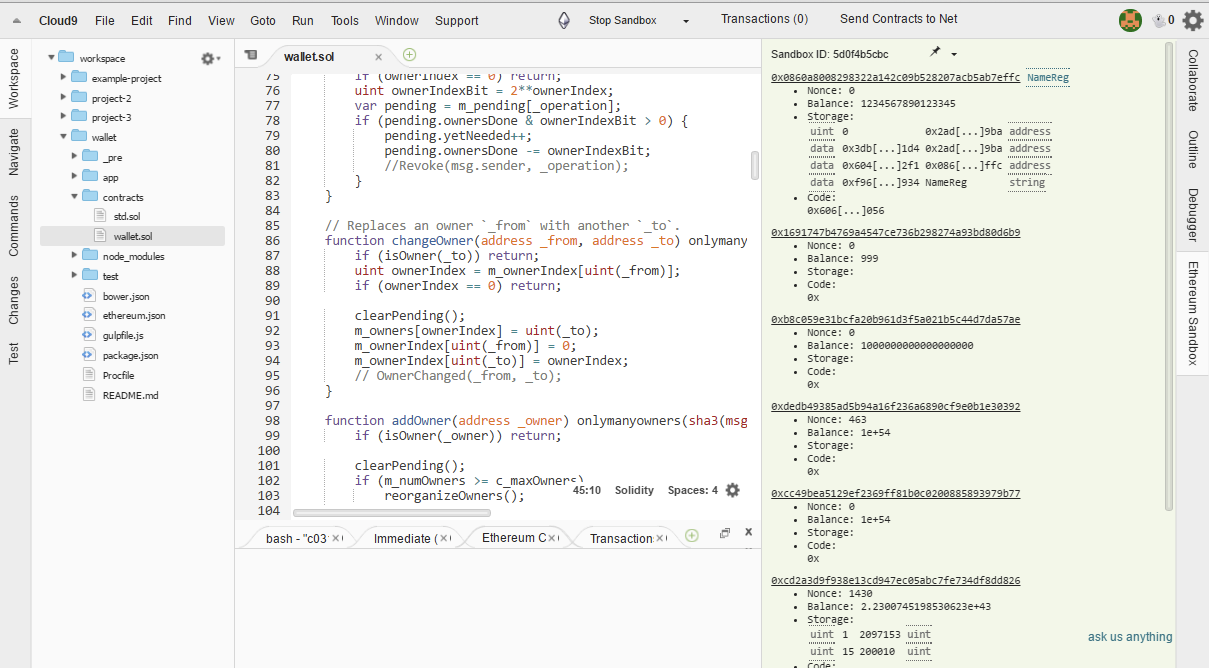Screen dimensions: 1209x668
Task: Toggle the Collaborate side panel
Action: point(1193,80)
